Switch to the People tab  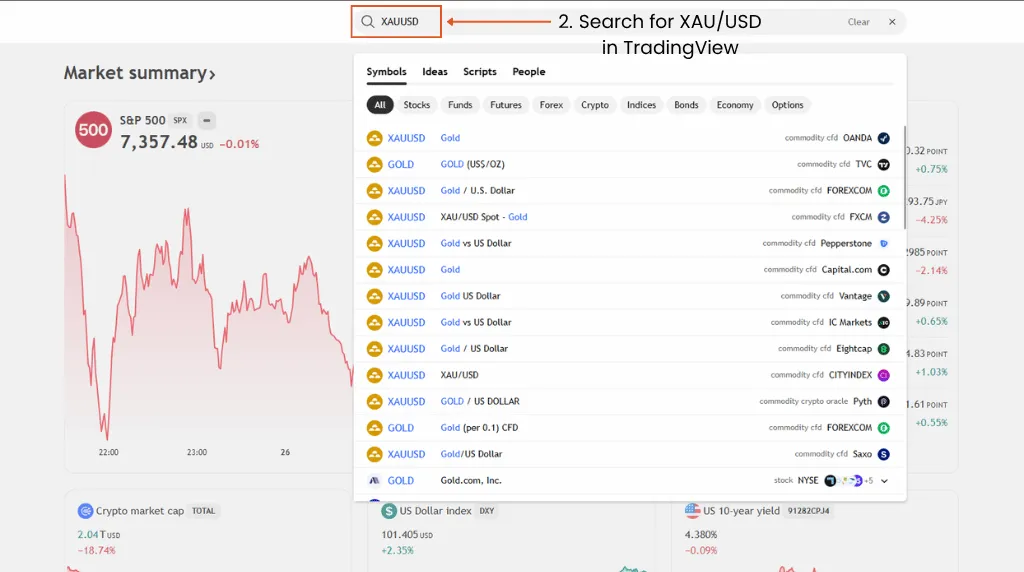coord(529,72)
